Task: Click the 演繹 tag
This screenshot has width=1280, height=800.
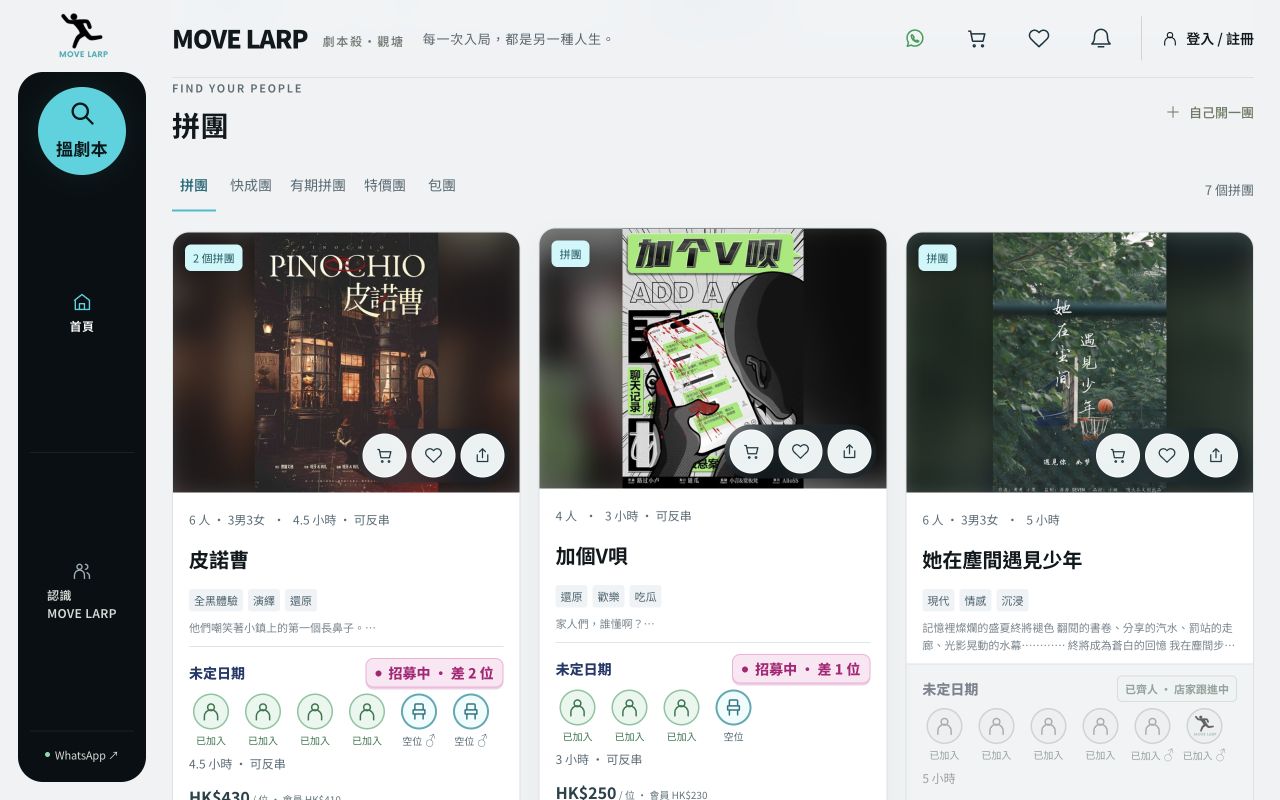Action: (x=264, y=601)
